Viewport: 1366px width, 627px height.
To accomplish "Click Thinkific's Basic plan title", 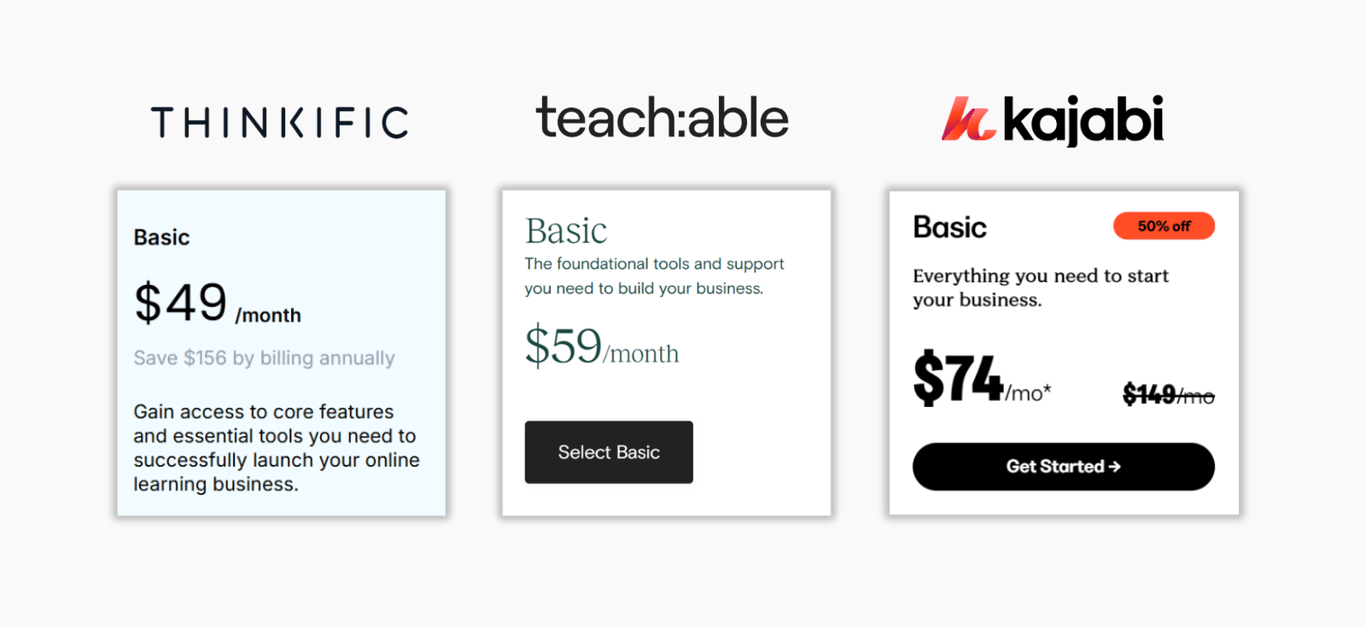I will coord(162,237).
